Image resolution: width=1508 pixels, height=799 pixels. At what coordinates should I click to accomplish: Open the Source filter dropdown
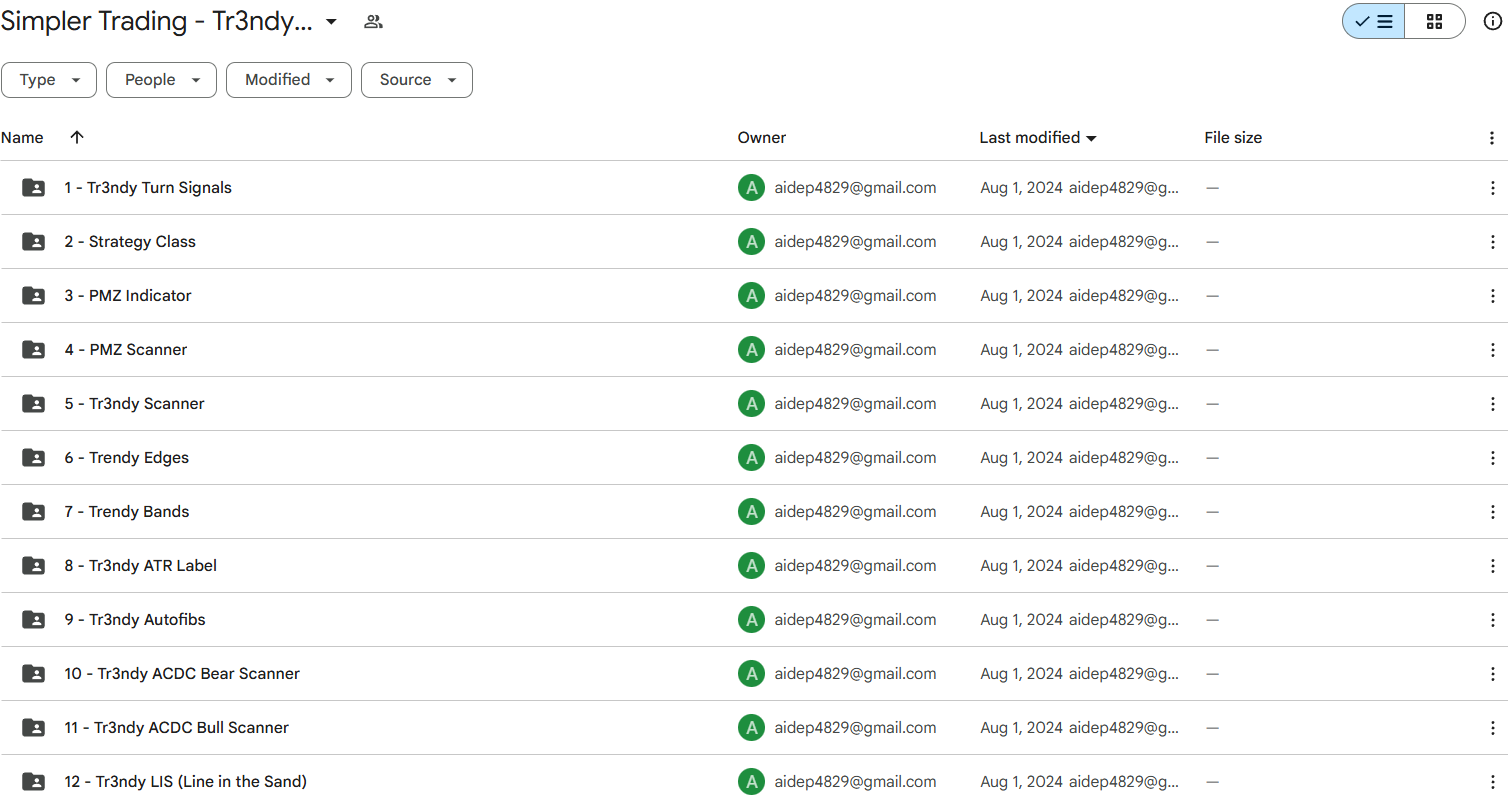coord(417,80)
